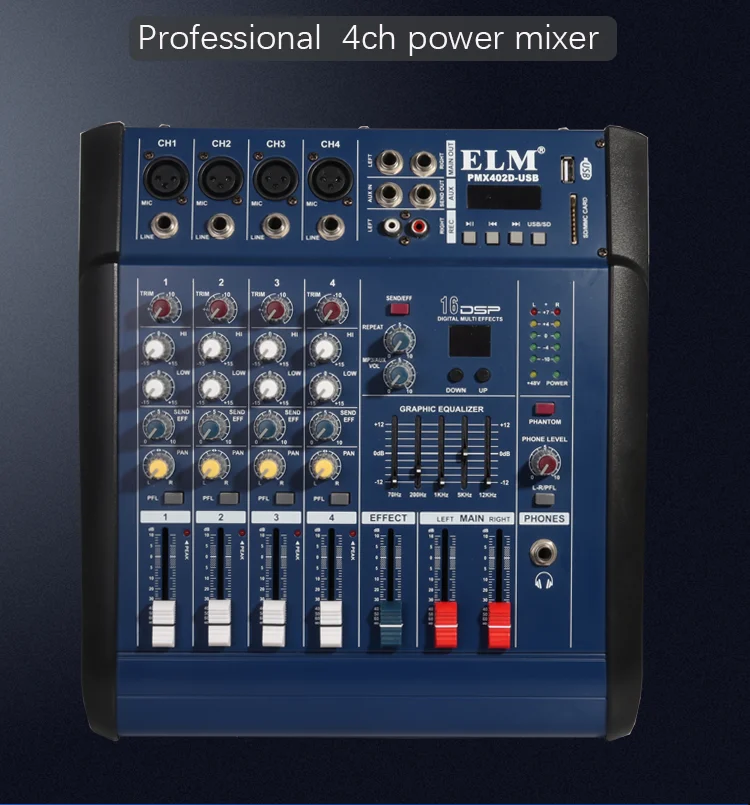Click the CH1 XLR mic input
The width and height of the screenshot is (750, 805).
click(165, 178)
